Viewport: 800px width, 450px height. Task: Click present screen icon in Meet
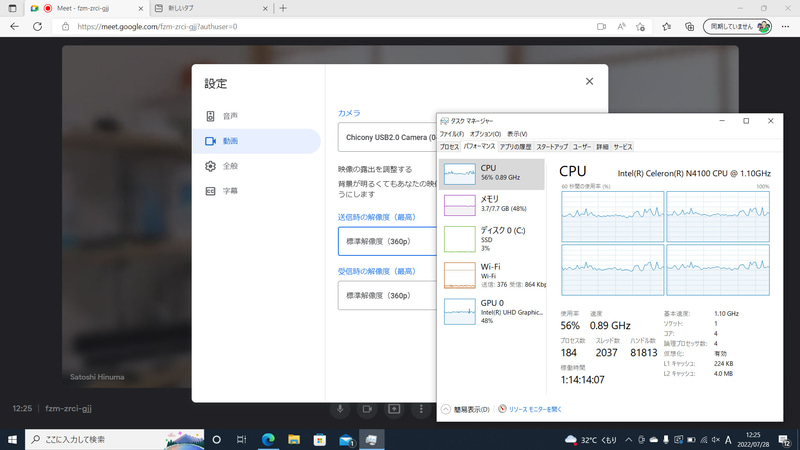point(394,409)
